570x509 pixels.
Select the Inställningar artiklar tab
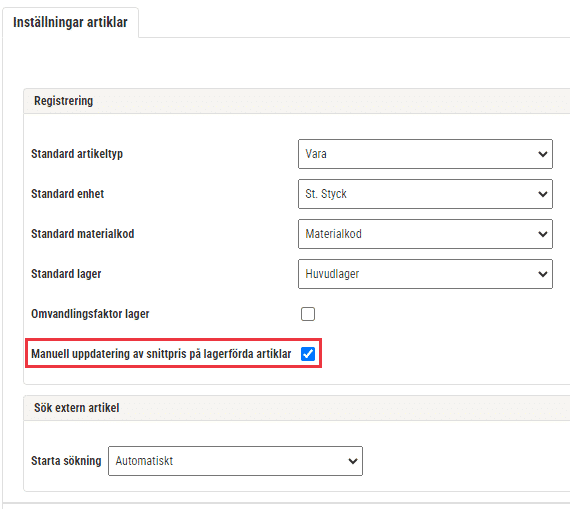(70, 22)
